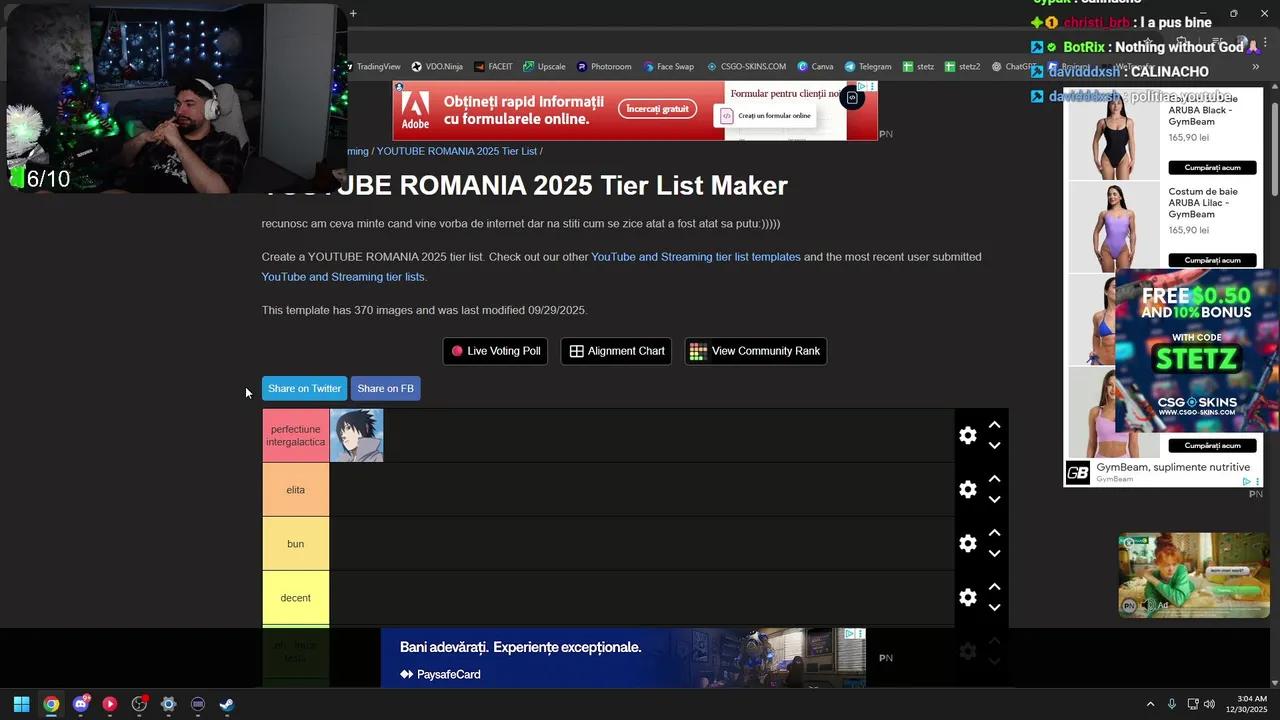Open settings gear for bun row
This screenshot has height=720, width=1280.
(x=968, y=543)
